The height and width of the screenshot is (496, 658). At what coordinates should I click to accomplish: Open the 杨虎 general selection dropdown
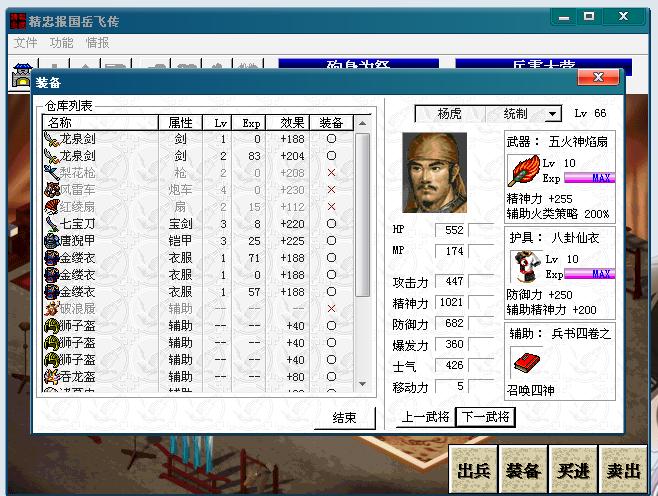[x=553, y=114]
